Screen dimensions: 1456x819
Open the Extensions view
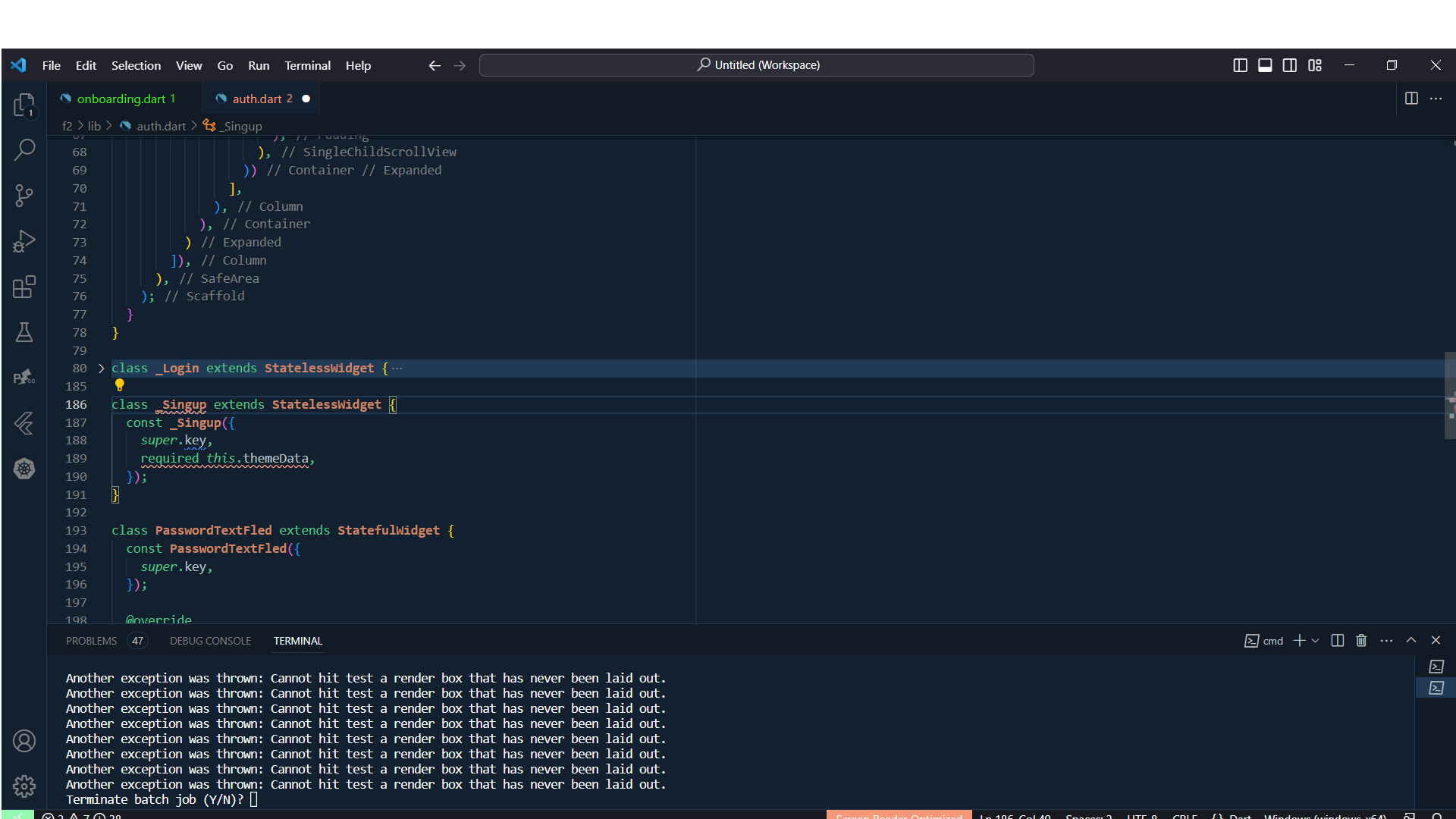[24, 287]
